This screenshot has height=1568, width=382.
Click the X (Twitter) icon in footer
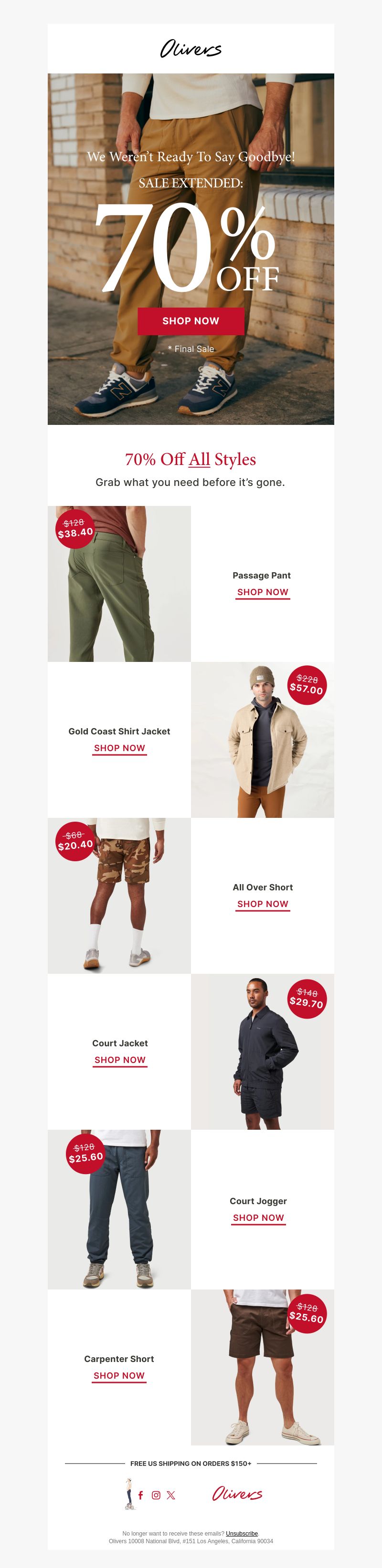tap(171, 1495)
